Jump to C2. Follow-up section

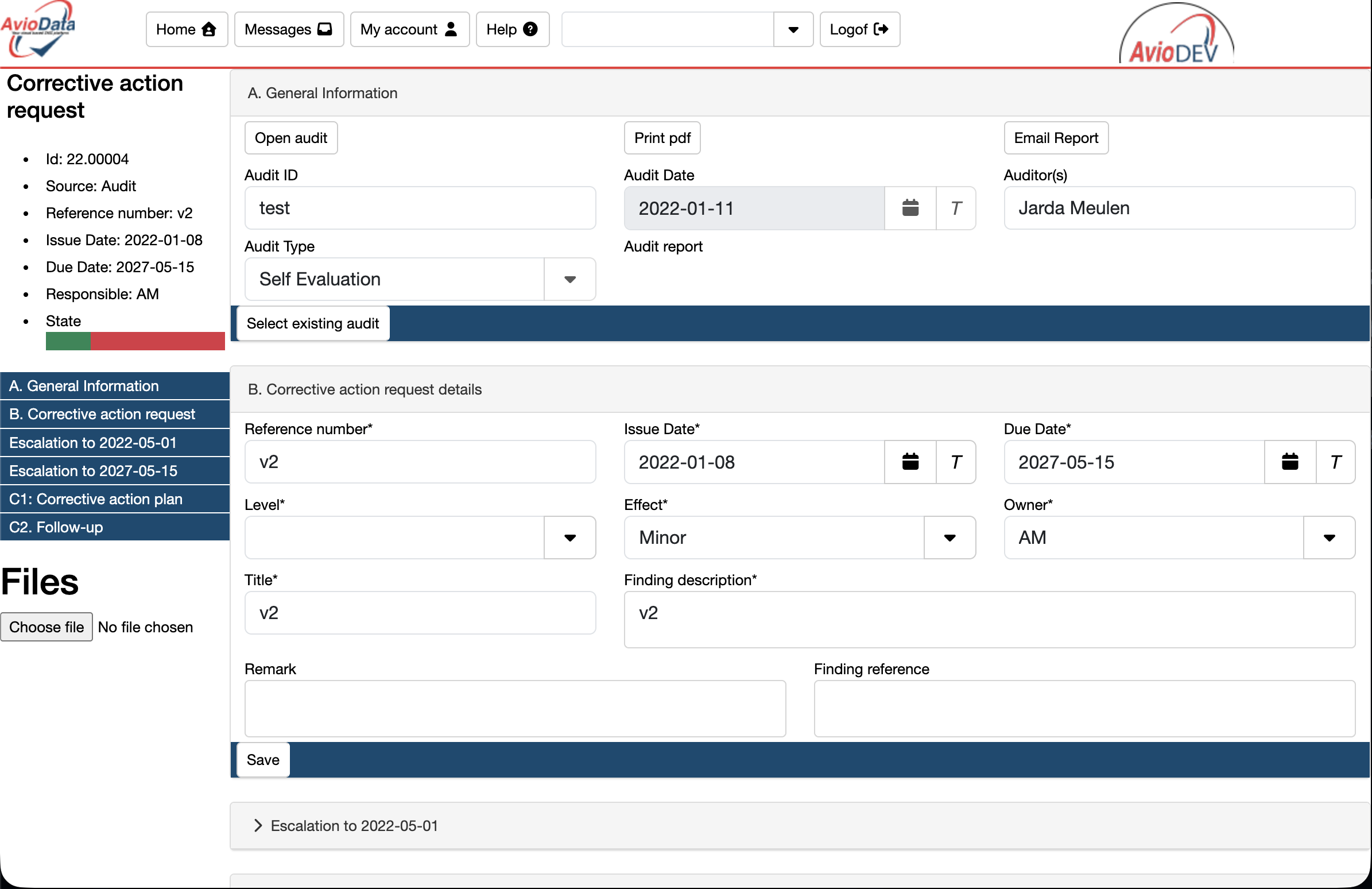56,527
